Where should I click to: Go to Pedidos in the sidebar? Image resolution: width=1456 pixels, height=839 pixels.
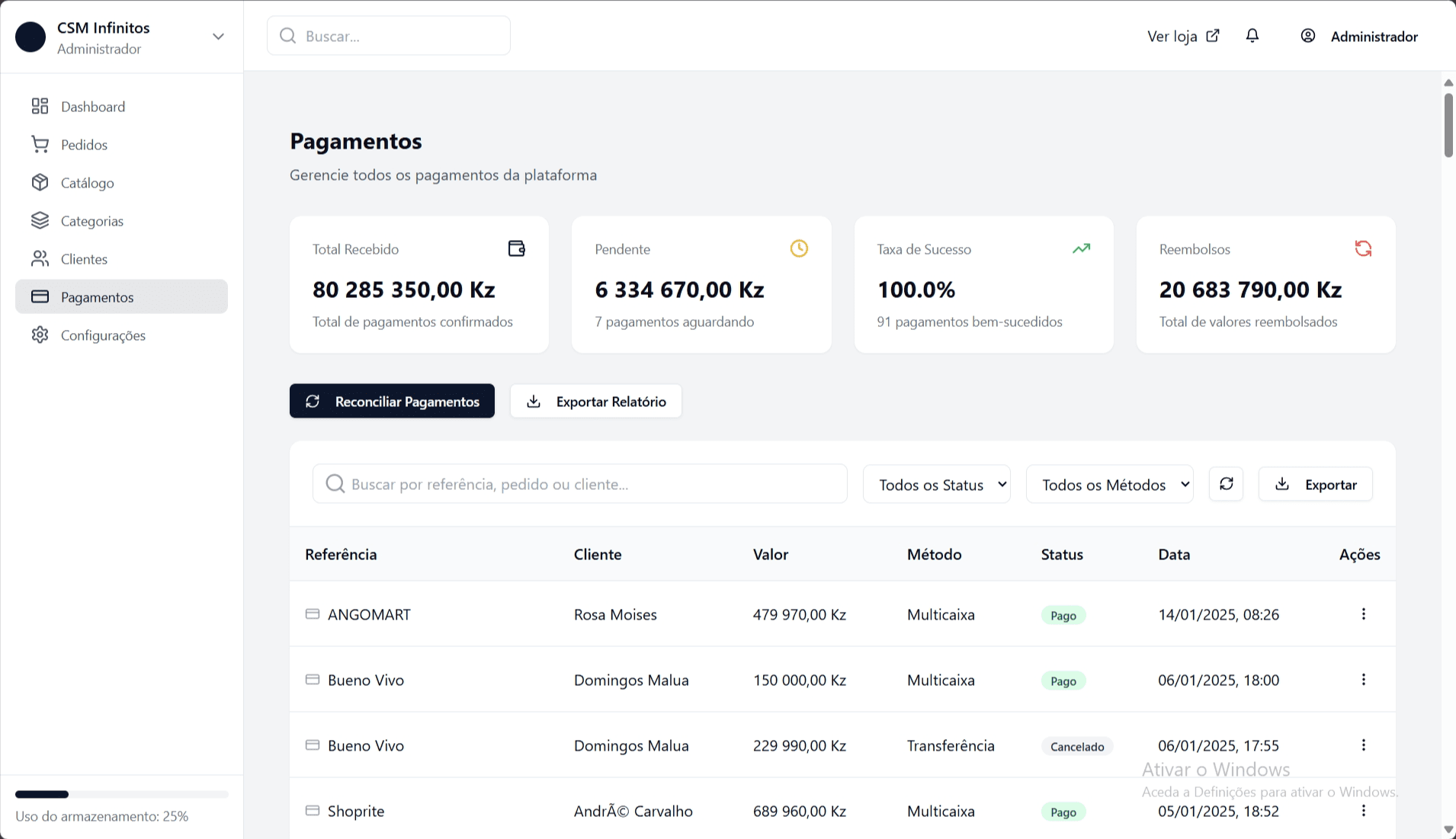pyautogui.click(x=121, y=144)
